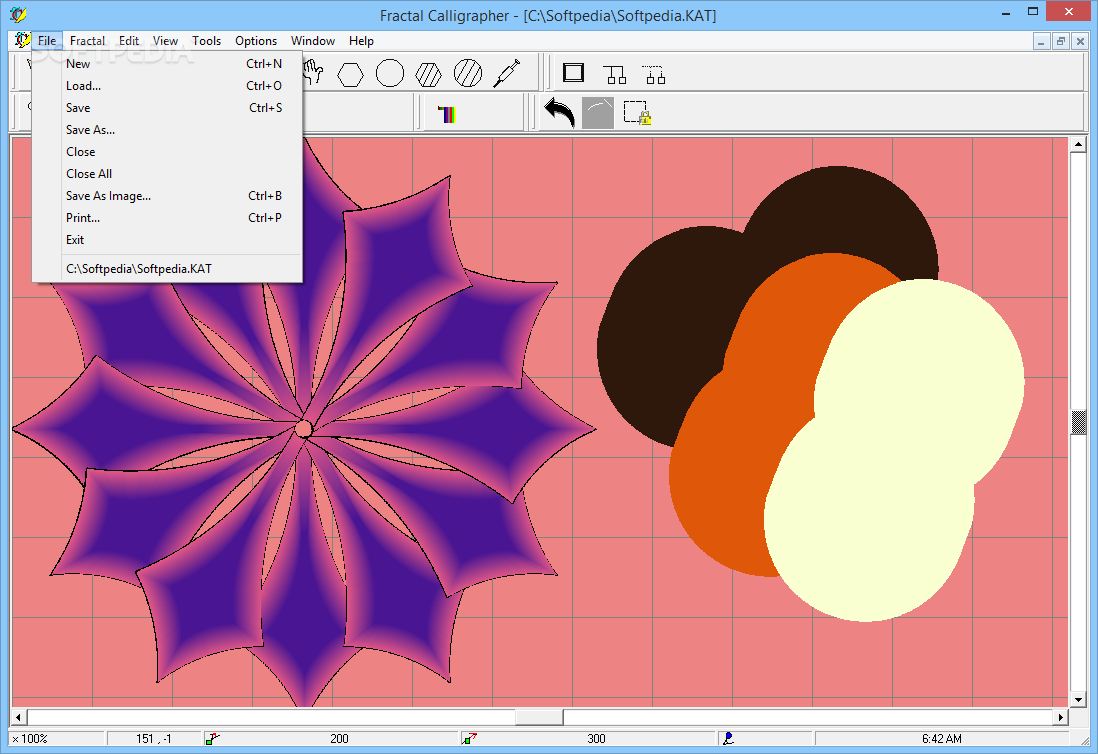Pick the syringe color injector tool

click(x=507, y=73)
